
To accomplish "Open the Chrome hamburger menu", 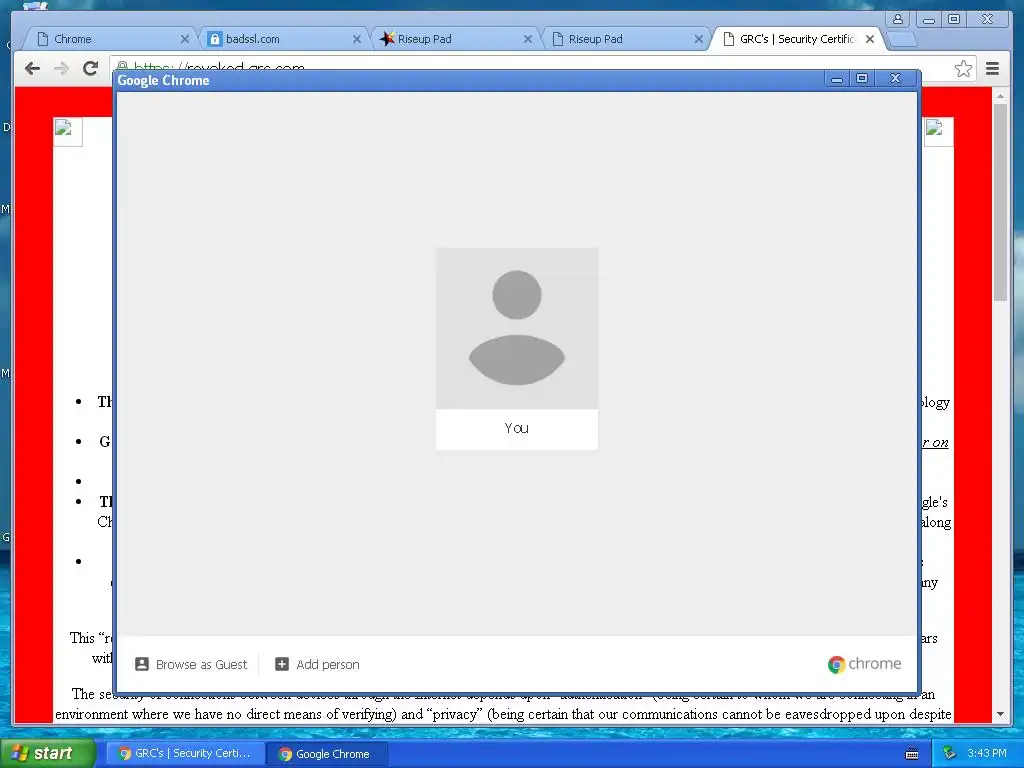I will (x=993, y=69).
